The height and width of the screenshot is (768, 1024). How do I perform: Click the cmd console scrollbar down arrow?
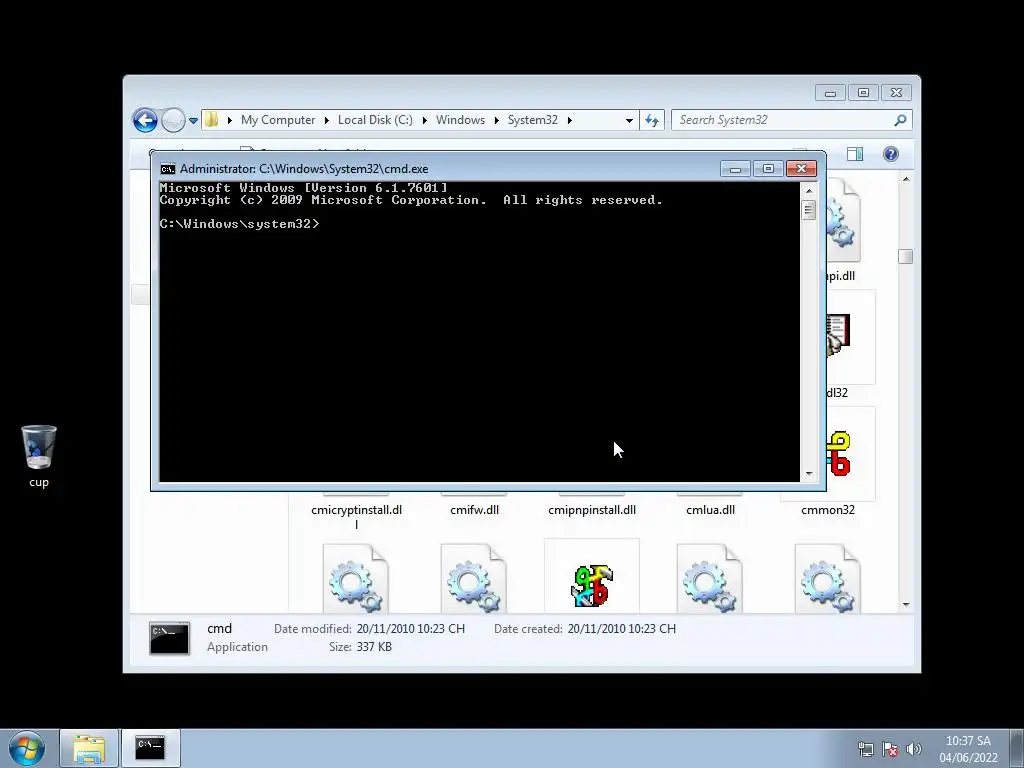pos(808,474)
